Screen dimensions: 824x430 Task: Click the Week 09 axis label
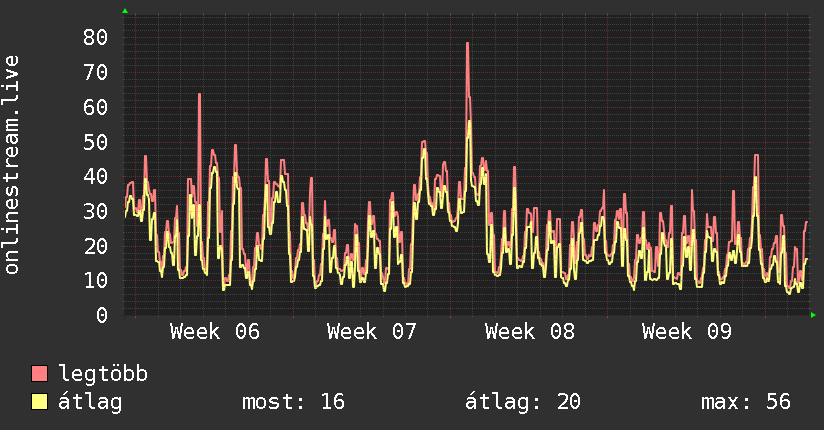pyautogui.click(x=686, y=332)
